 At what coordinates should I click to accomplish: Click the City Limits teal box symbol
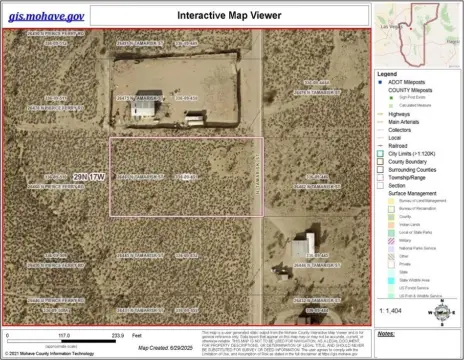[x=380, y=154]
